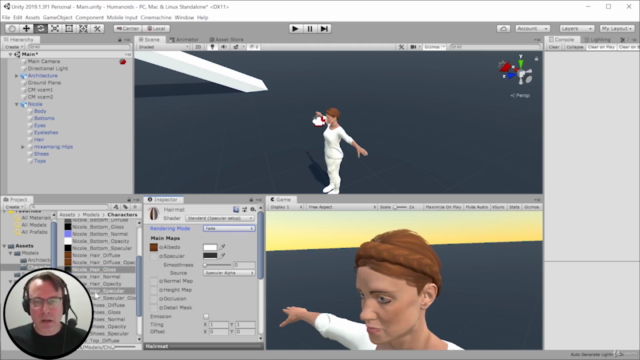Image resolution: width=640 pixels, height=360 pixels.
Task: Open the Layers dropdown
Action: pyautogui.click(x=576, y=29)
